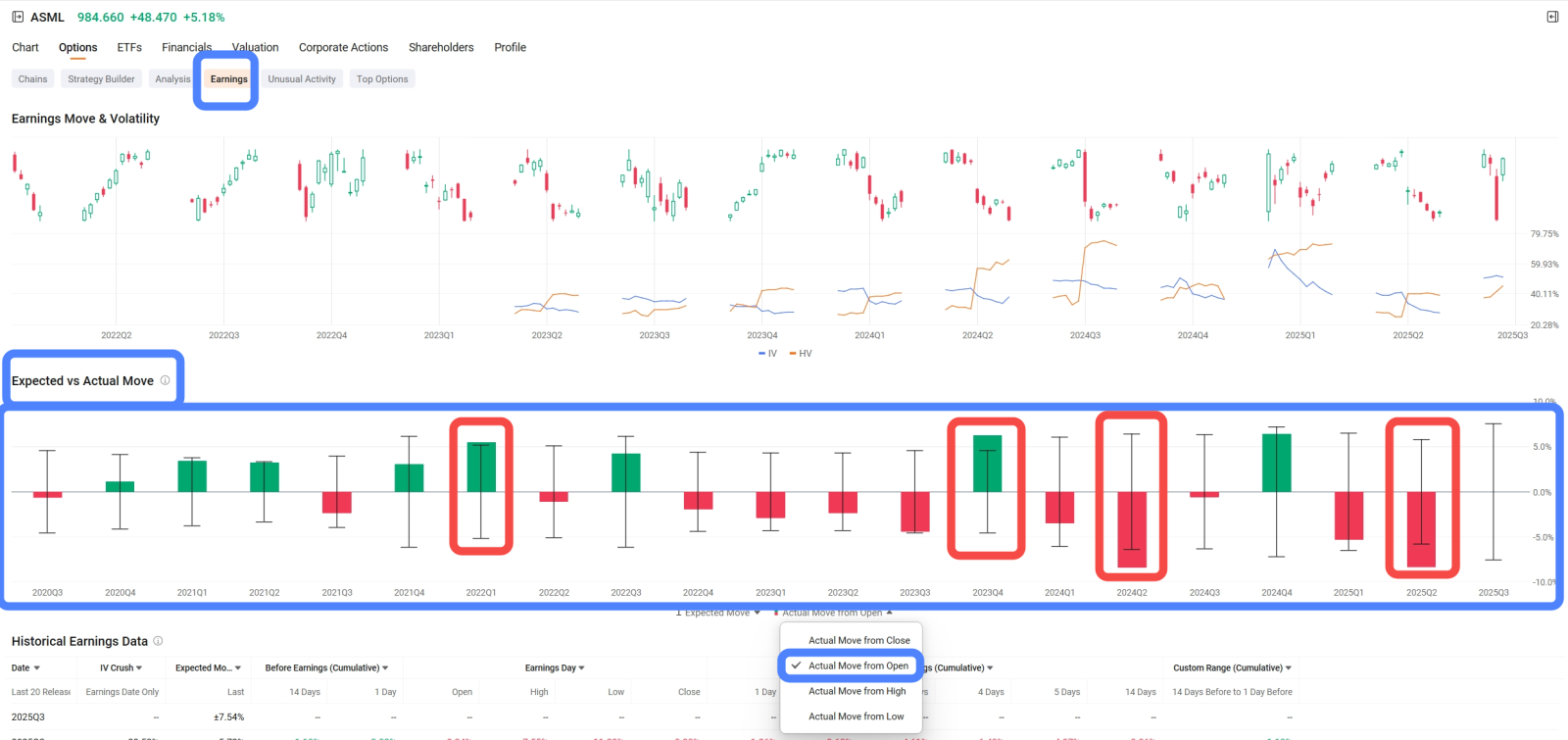The width and height of the screenshot is (1568, 740).
Task: Open the Corporate Actions tab
Action: coord(343,47)
